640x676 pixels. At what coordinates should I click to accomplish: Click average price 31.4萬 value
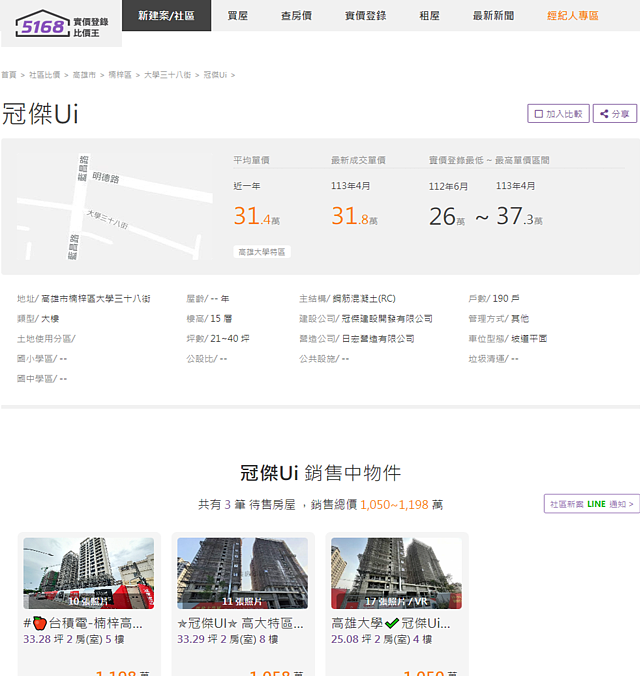point(257,216)
